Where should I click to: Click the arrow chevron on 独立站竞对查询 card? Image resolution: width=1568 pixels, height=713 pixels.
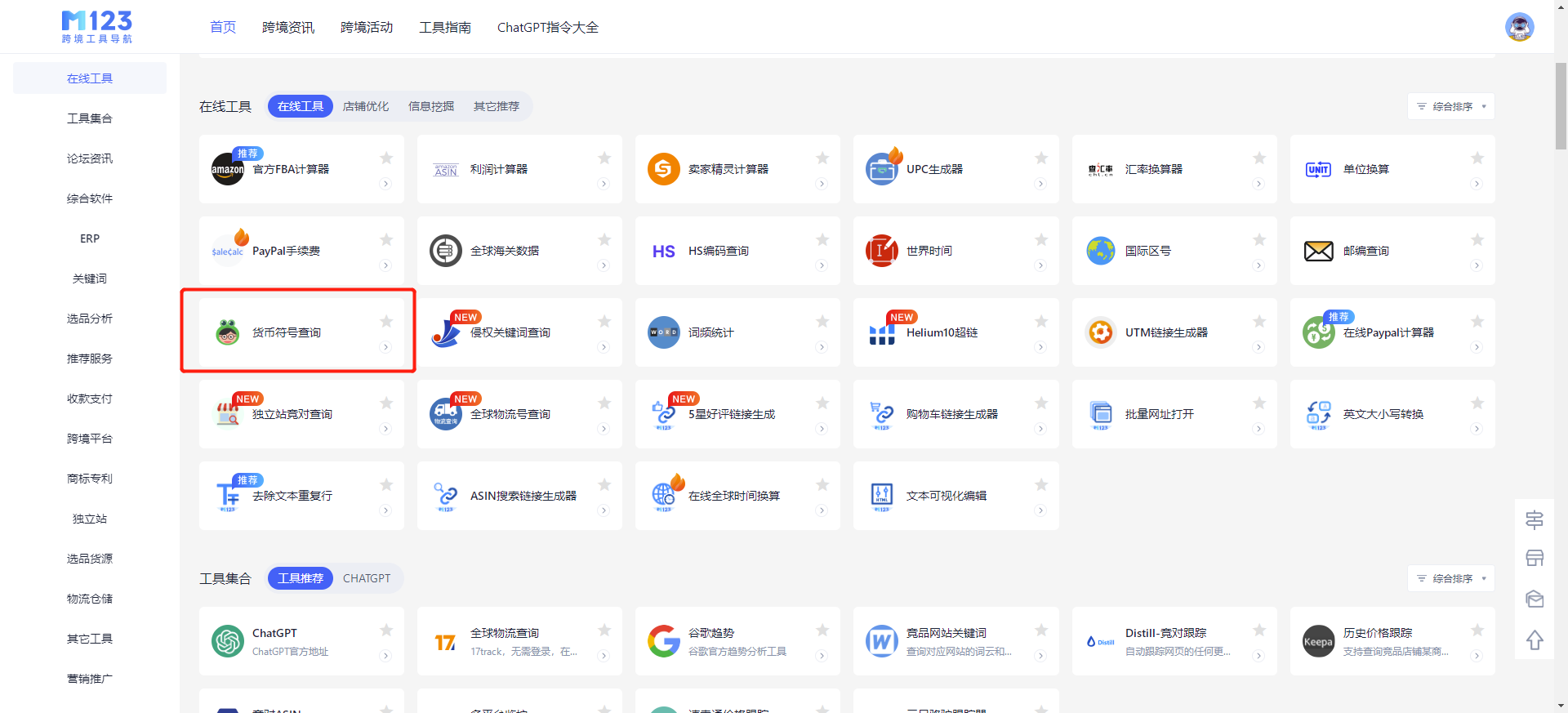[385, 429]
